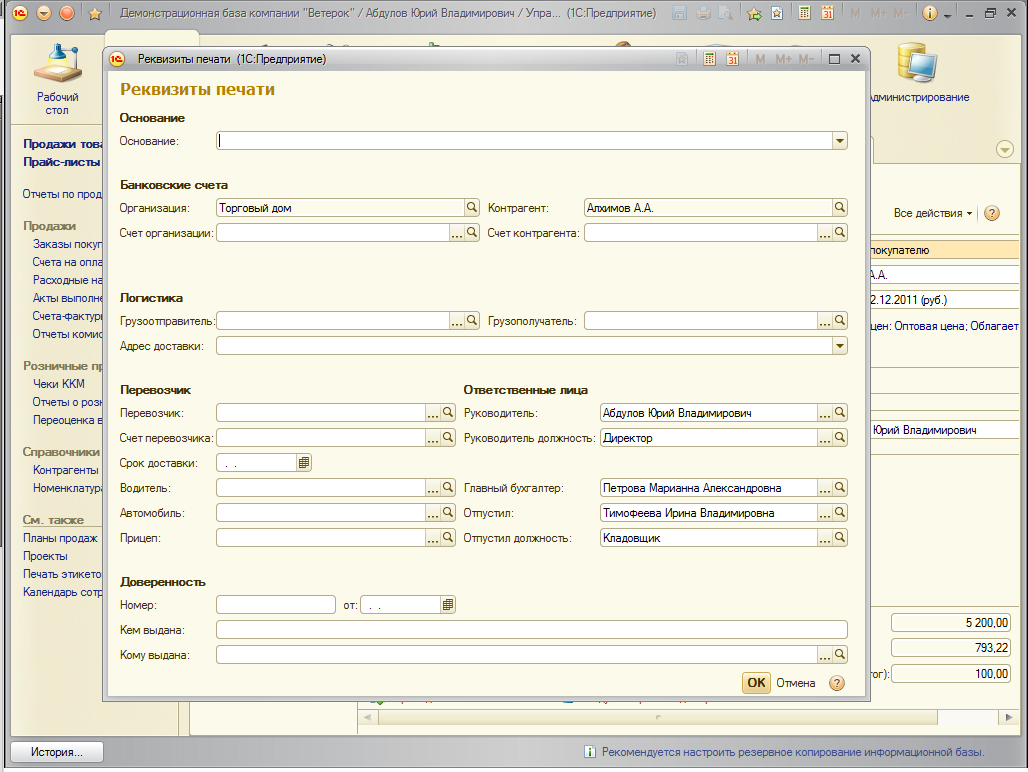Click the История button in status bar
1028x772 pixels.
(x=56, y=752)
